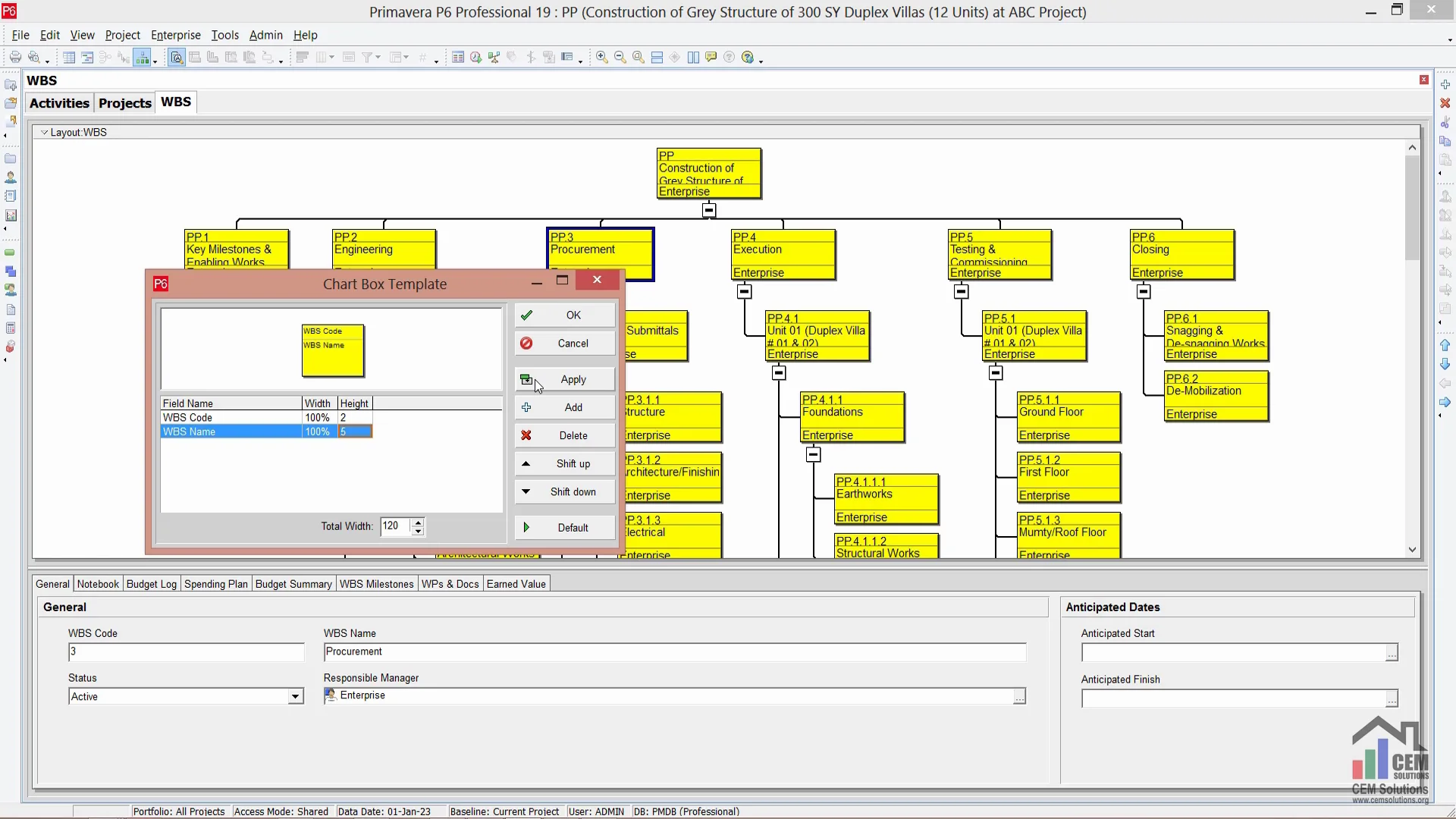Screen dimensions: 1456x819
Task: Click the Cancel red stop icon
Action: tap(526, 342)
